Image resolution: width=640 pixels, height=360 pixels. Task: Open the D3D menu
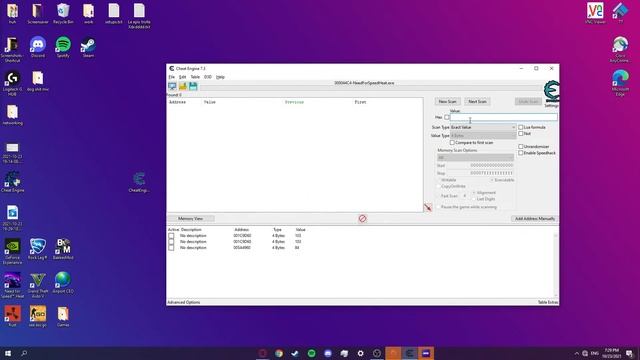coord(208,77)
